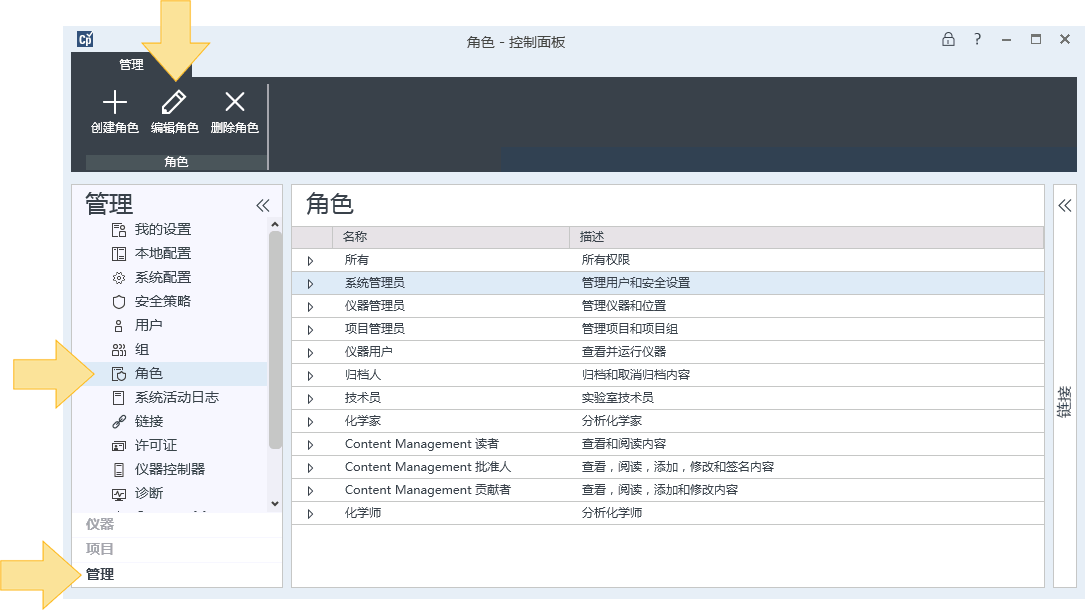Open 系统活动日志 in the sidebar
The height and width of the screenshot is (610, 1085).
click(x=176, y=397)
